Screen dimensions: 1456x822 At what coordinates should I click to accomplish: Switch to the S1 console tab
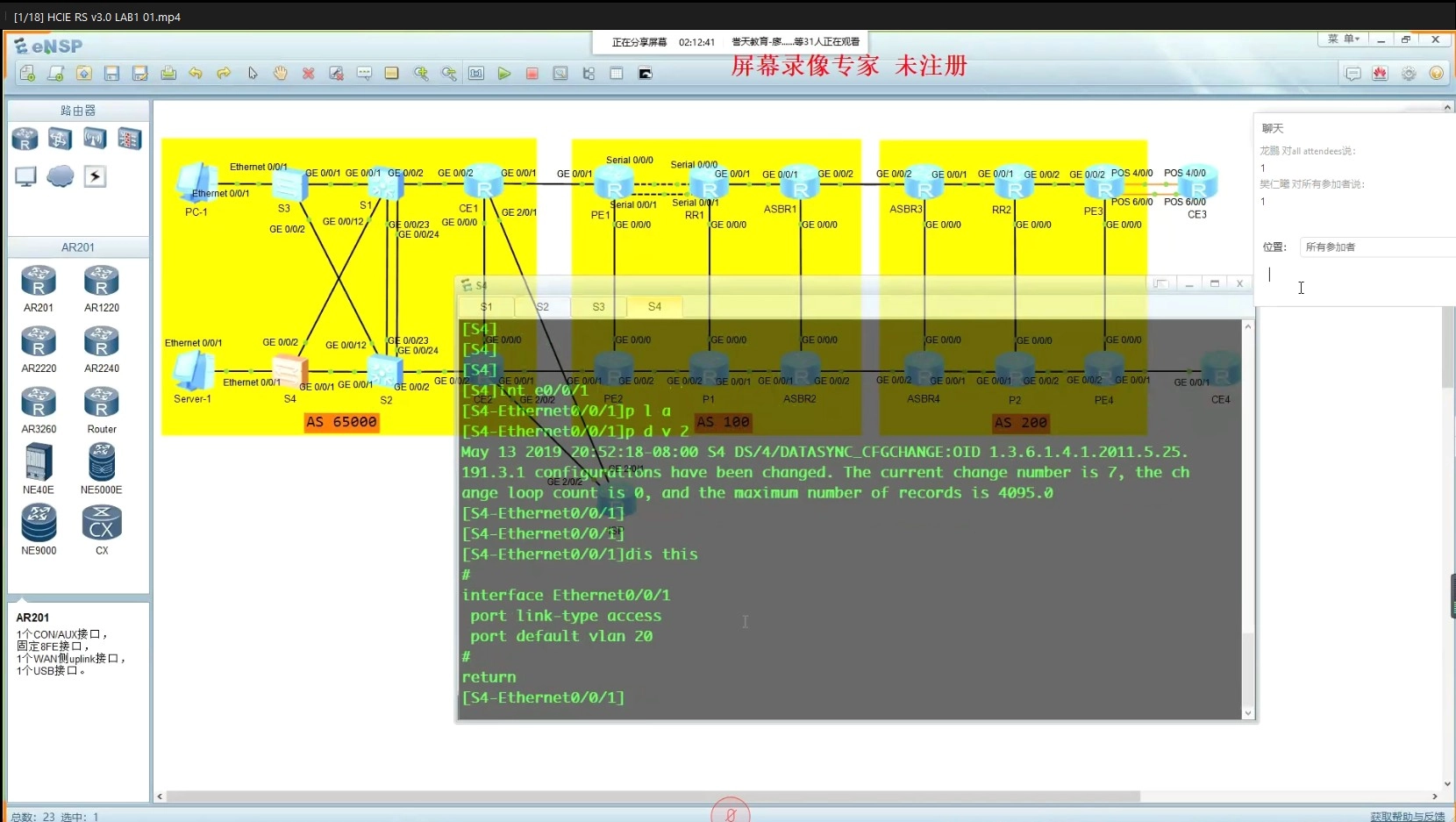[485, 307]
